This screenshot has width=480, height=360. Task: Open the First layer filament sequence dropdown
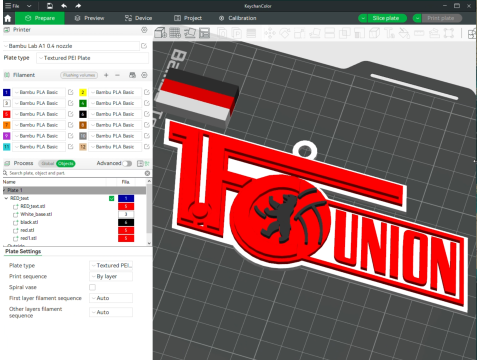click(111, 298)
